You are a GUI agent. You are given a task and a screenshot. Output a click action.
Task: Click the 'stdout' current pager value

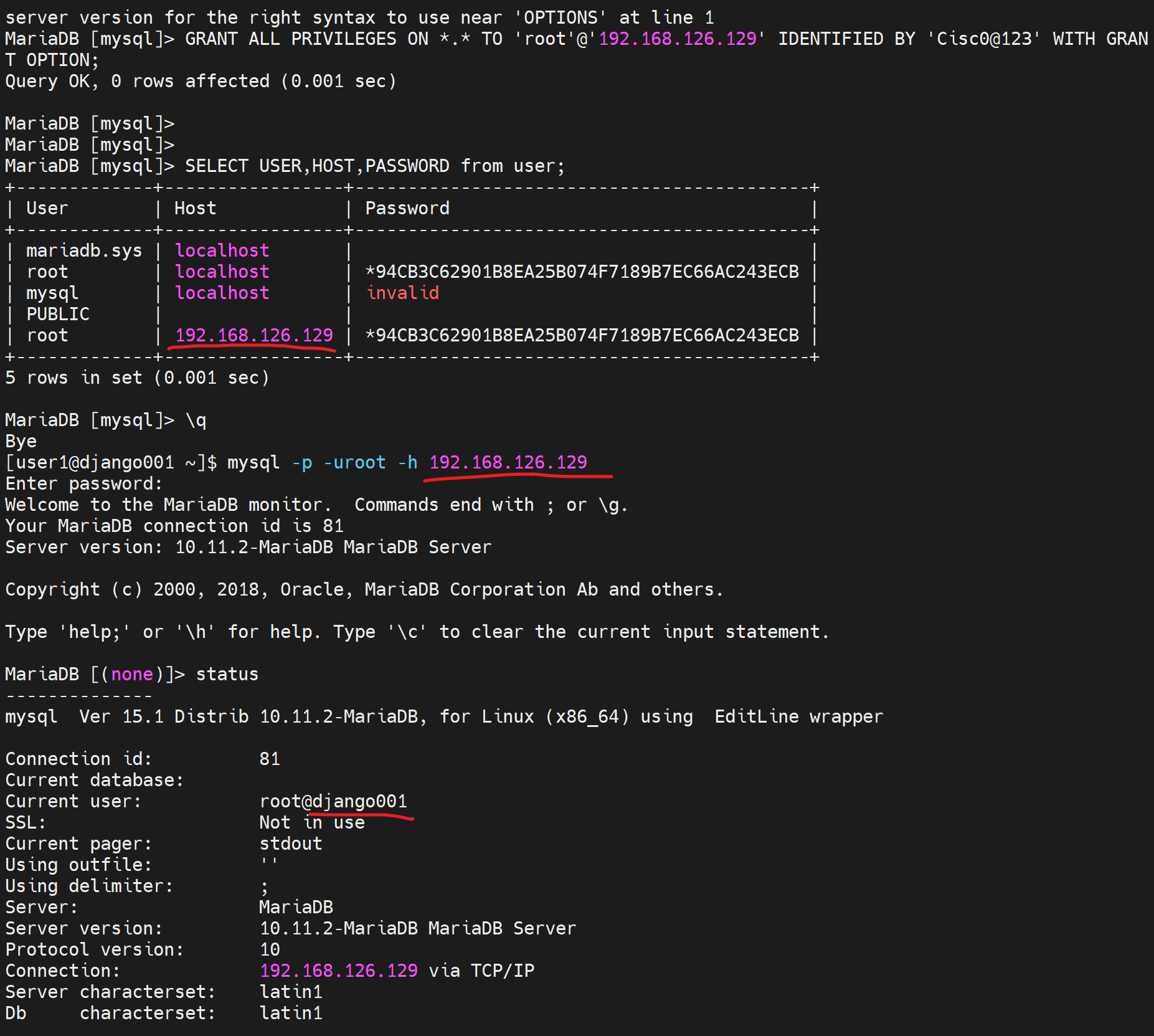[x=291, y=844]
